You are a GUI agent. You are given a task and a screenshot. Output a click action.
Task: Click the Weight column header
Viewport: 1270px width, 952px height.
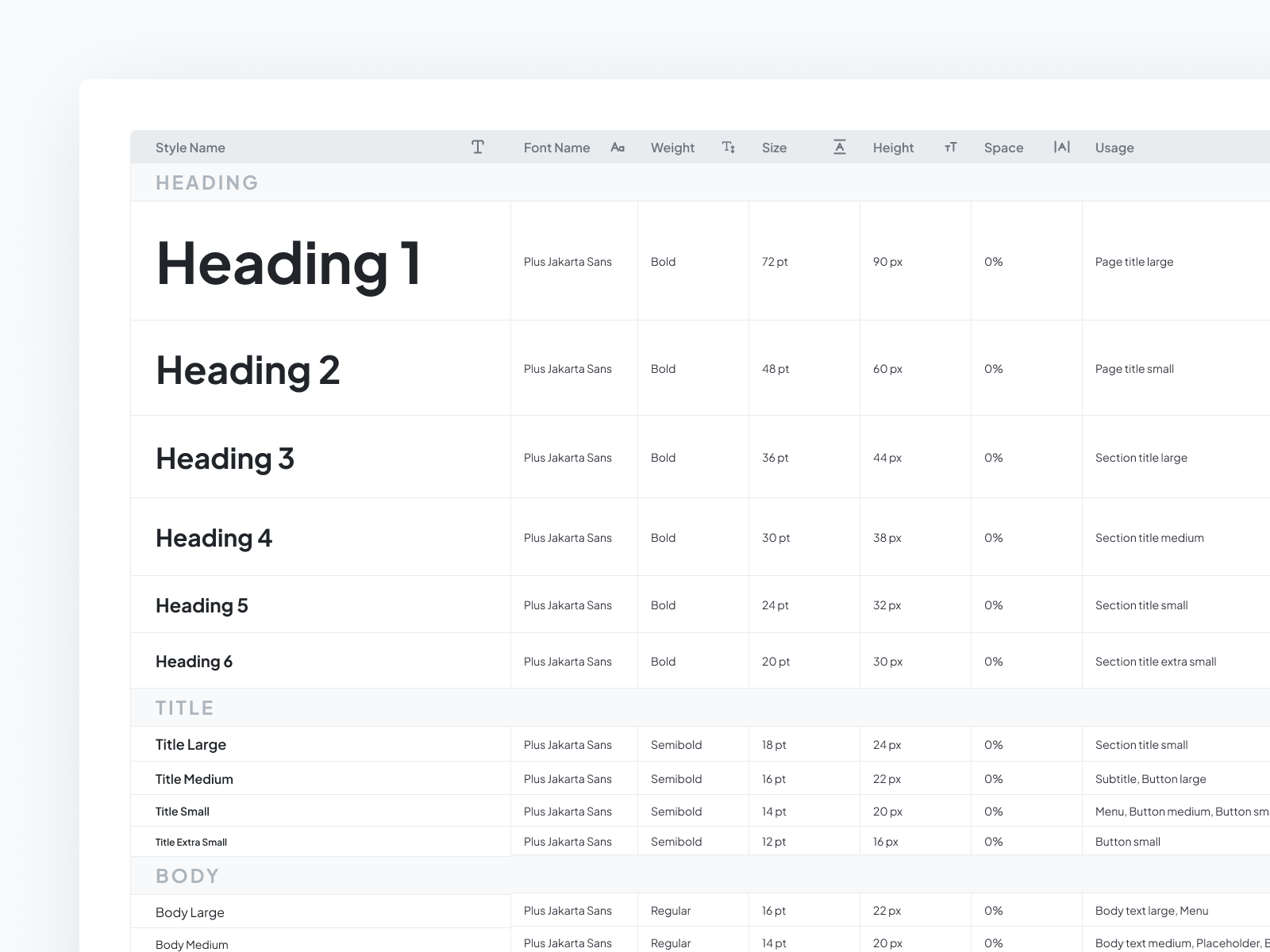672,148
